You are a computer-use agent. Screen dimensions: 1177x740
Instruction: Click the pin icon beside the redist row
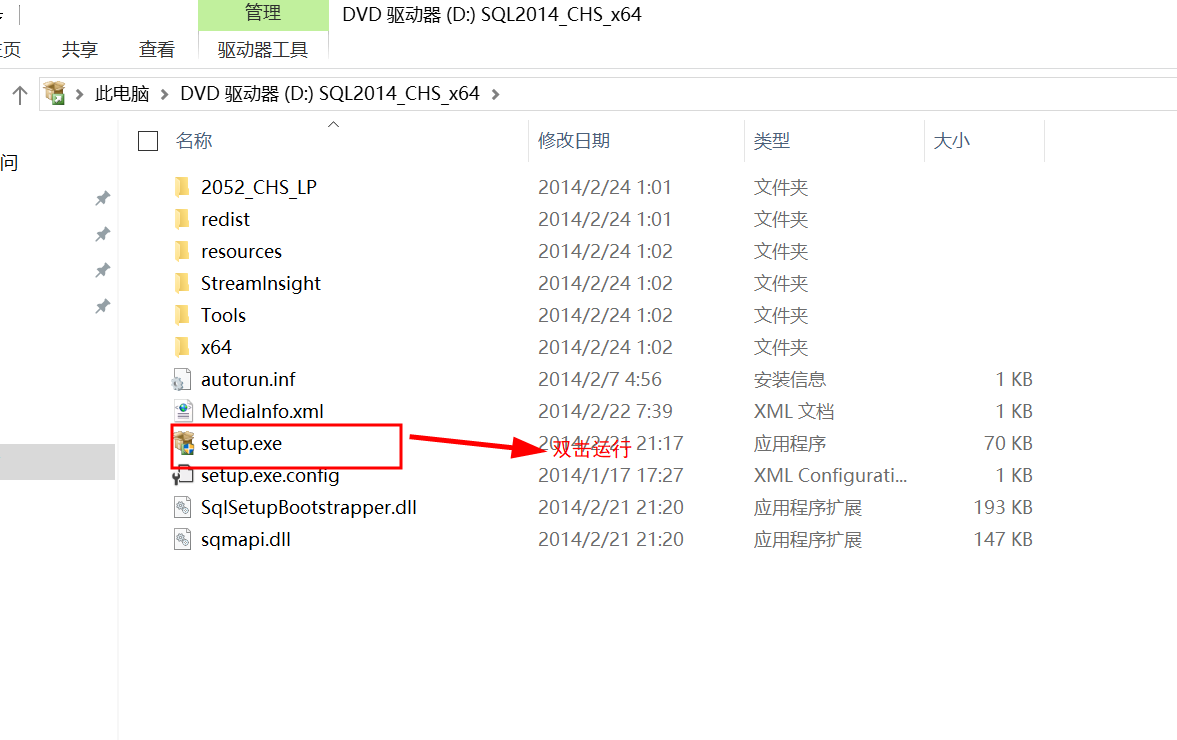(x=103, y=234)
